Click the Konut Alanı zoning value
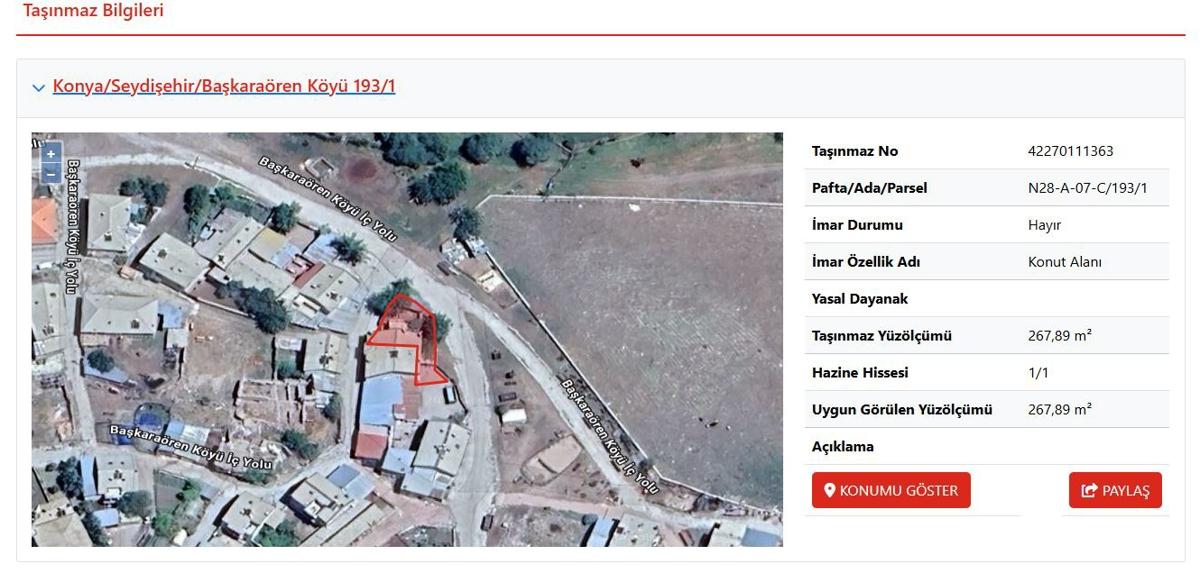 [x=1064, y=262]
